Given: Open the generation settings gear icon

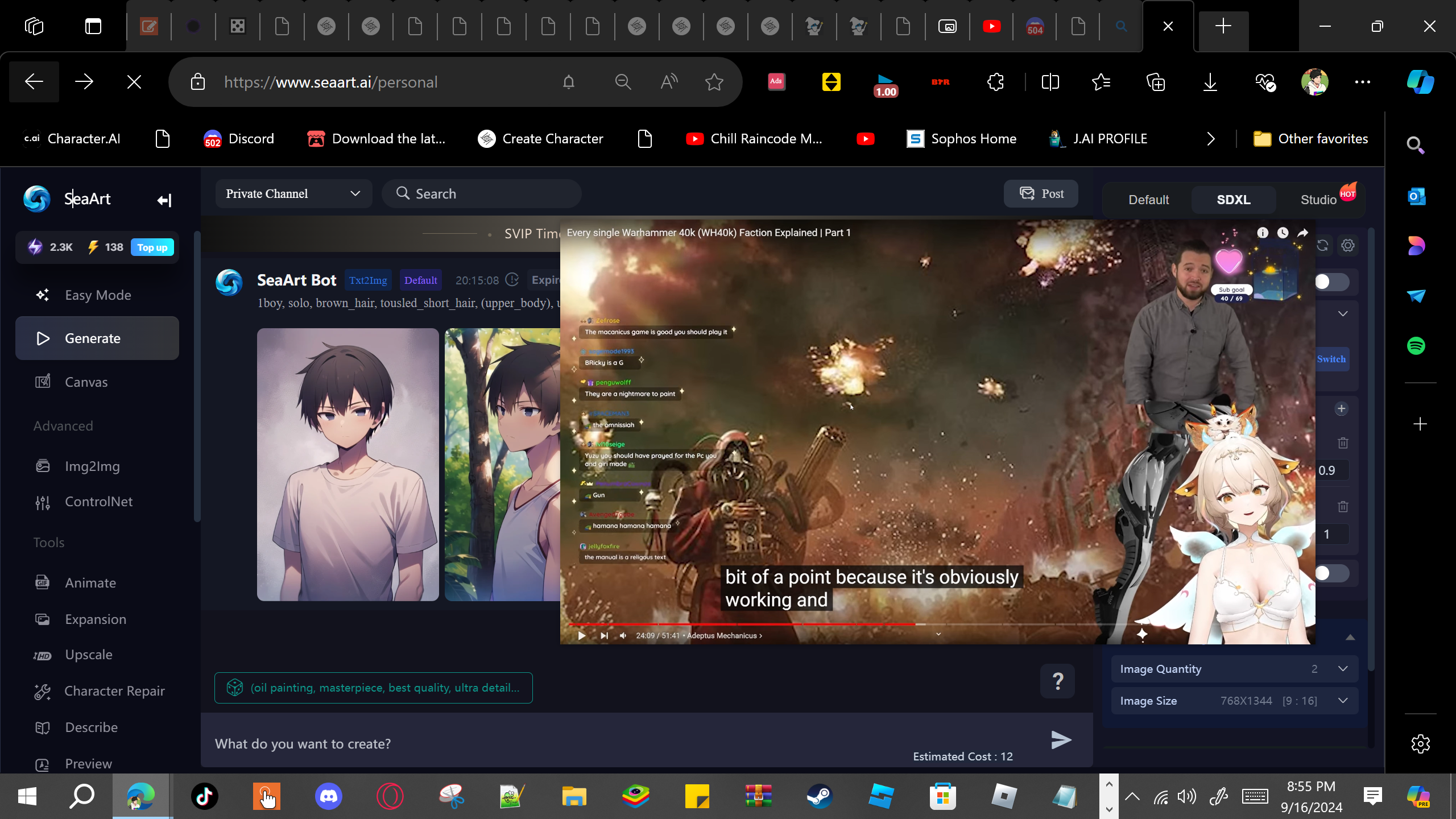Looking at the screenshot, I should (x=1348, y=246).
